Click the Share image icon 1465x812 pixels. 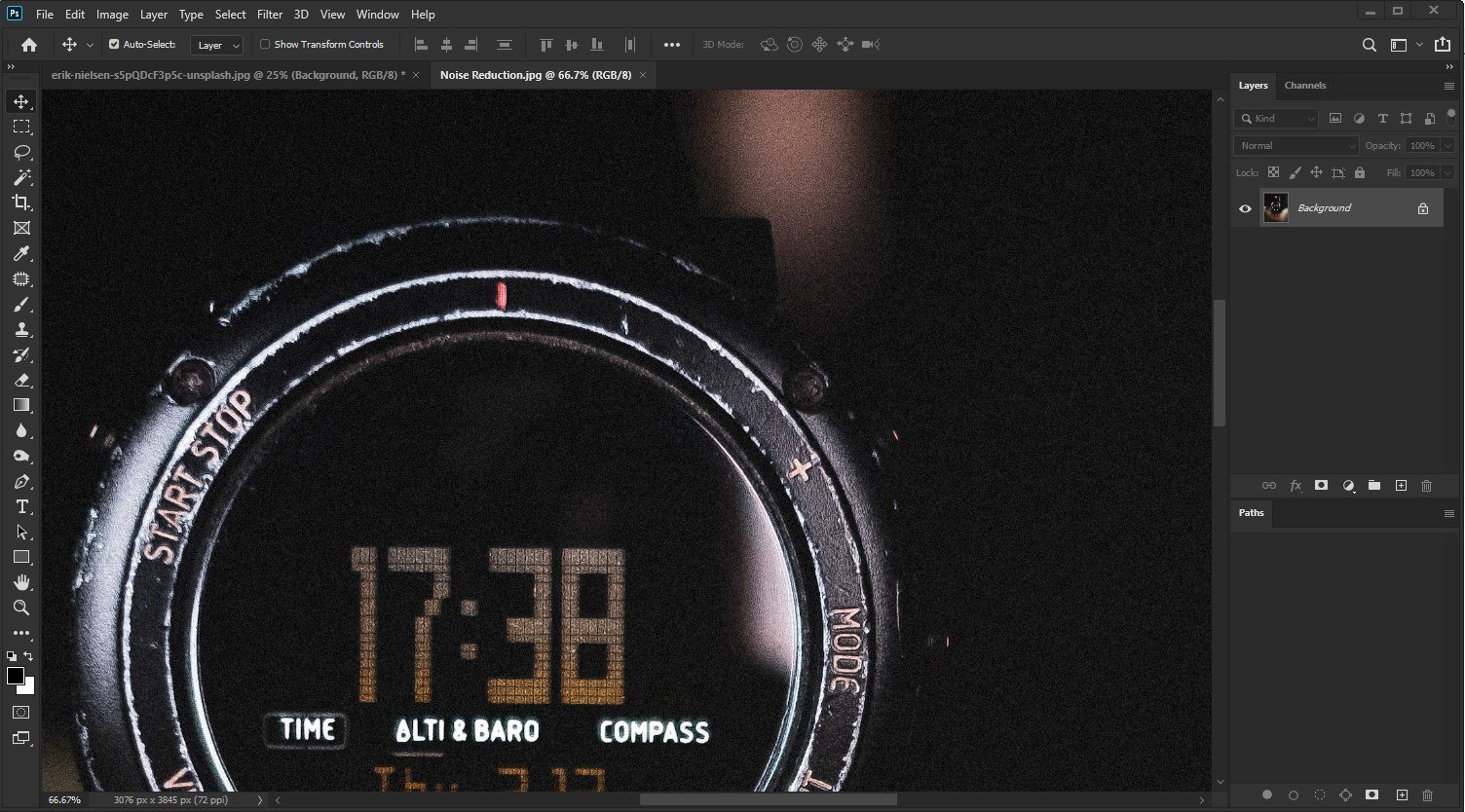click(1443, 45)
